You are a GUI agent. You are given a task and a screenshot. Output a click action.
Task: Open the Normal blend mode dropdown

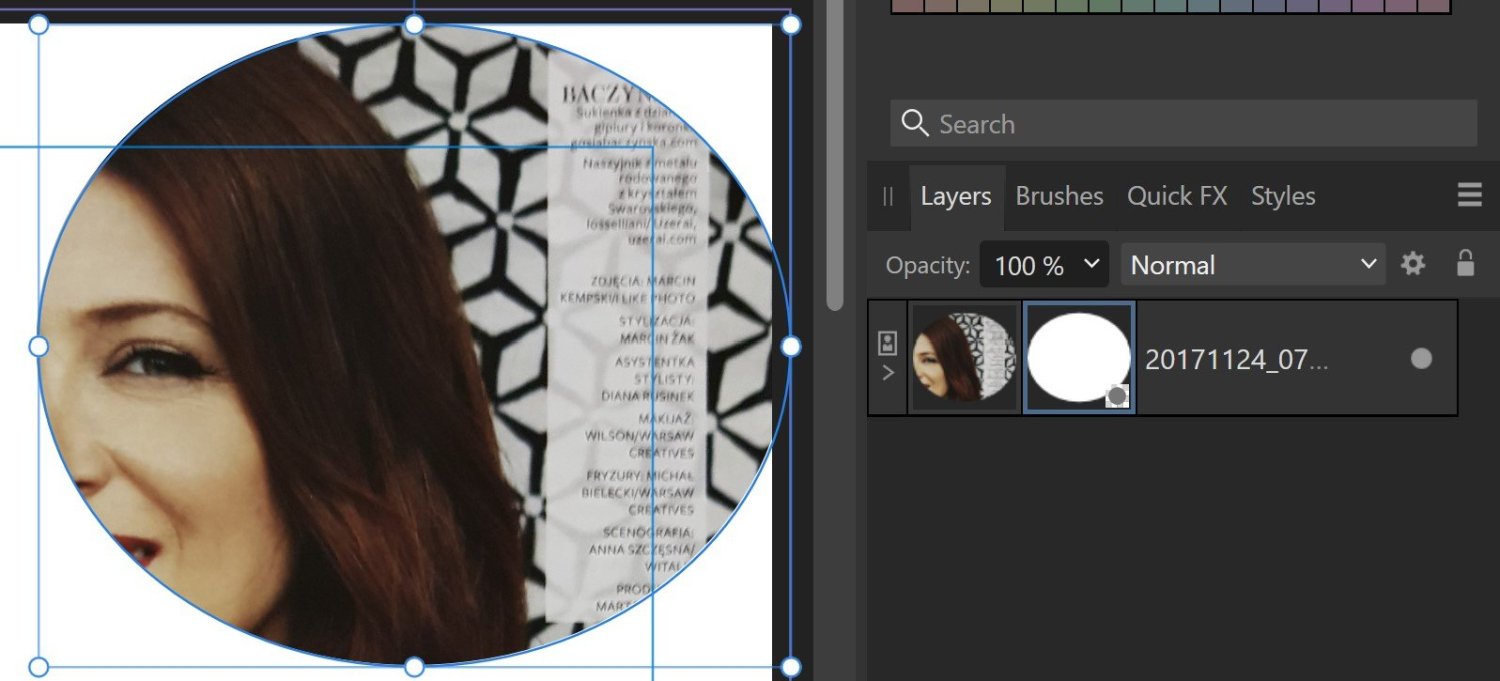(1253, 265)
